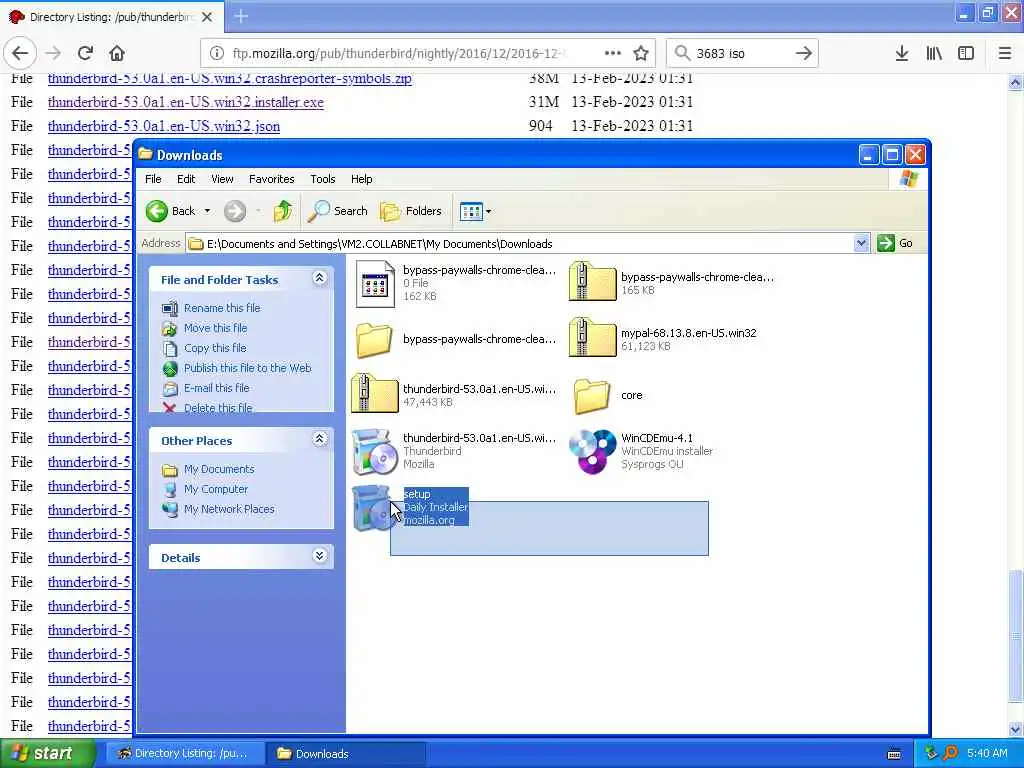Open a new browser tab
The image size is (1024, 768).
[x=241, y=16]
